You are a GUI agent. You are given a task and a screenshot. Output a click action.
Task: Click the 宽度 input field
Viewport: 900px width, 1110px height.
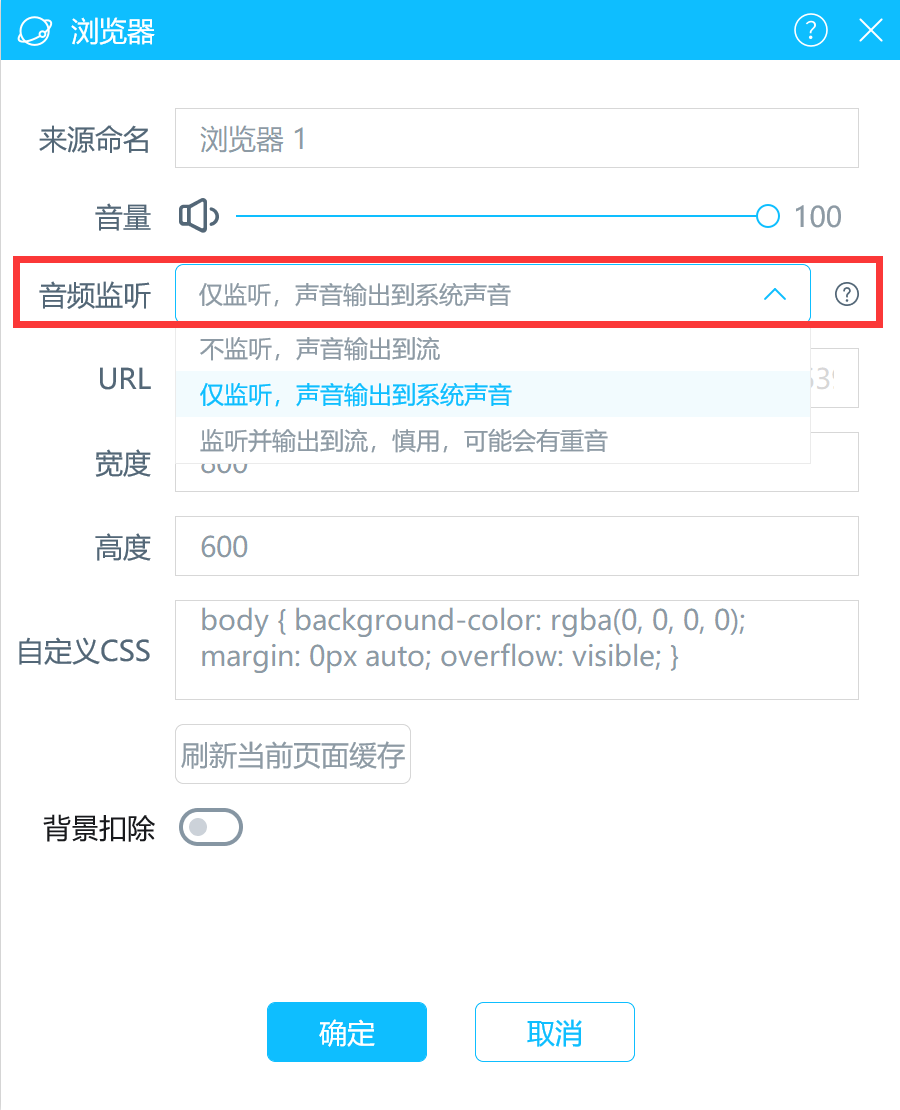[517, 478]
